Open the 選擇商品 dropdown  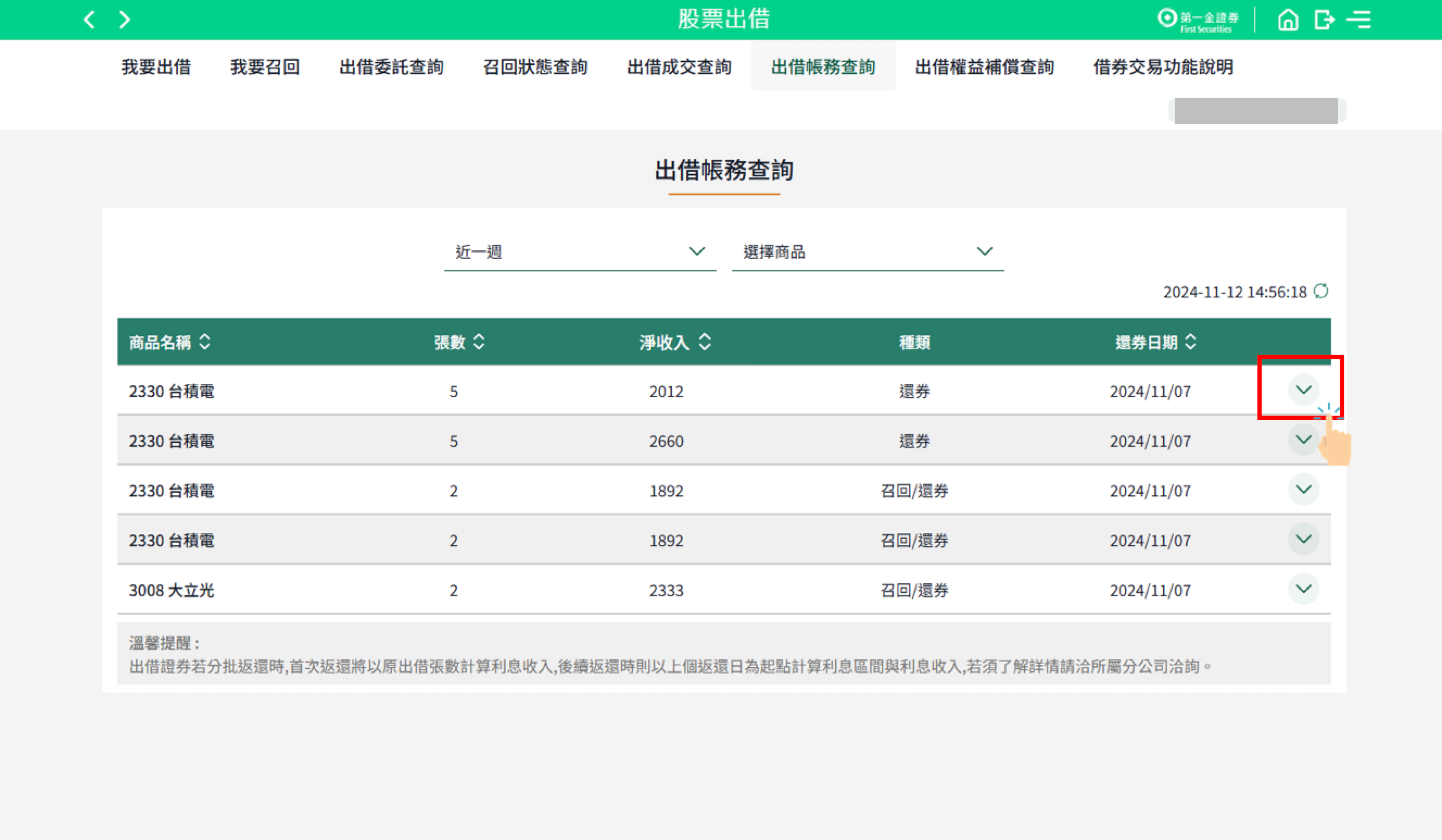[867, 252]
